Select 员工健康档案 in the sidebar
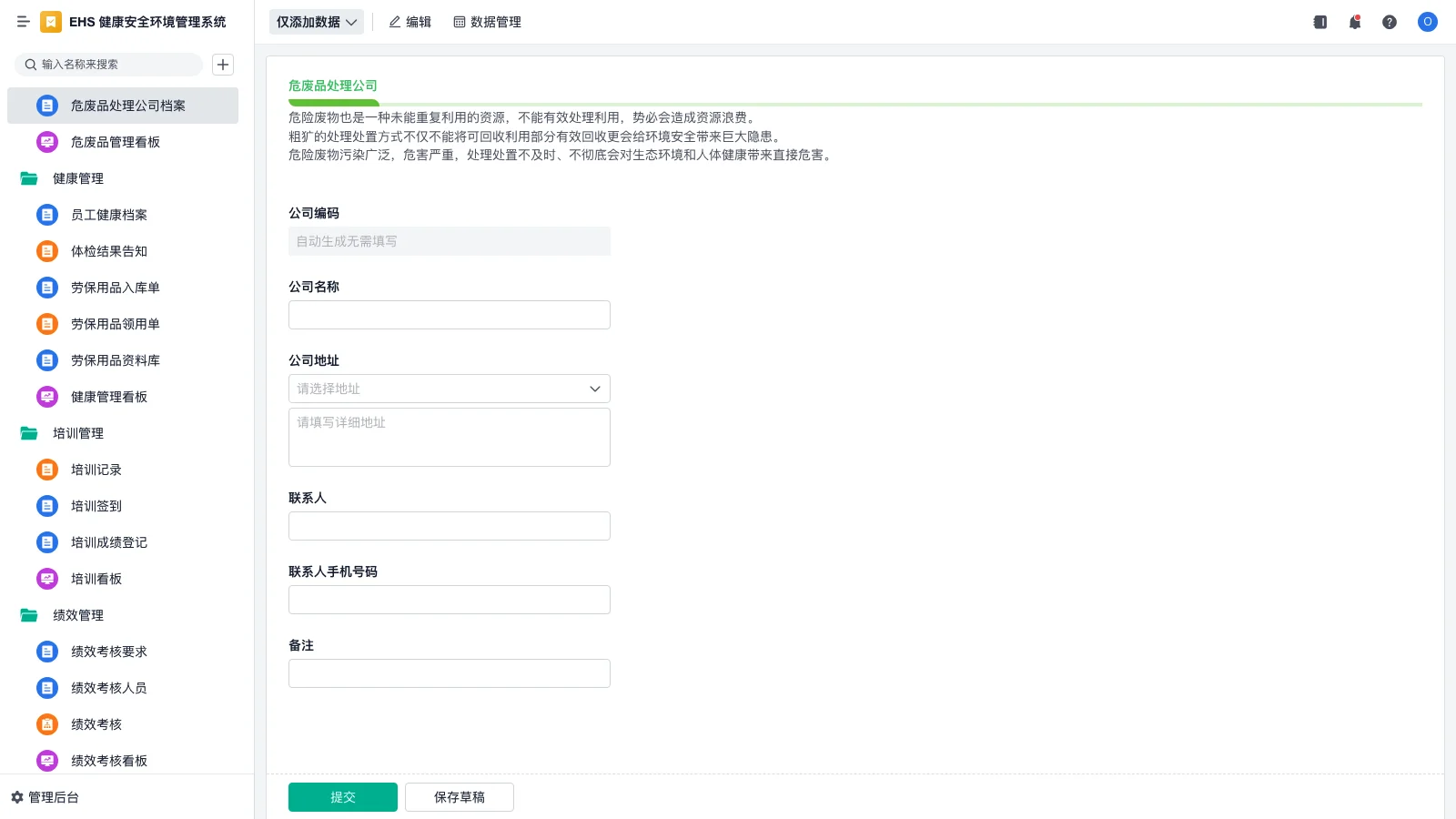Viewport: 1456px width, 819px height. coord(108,215)
